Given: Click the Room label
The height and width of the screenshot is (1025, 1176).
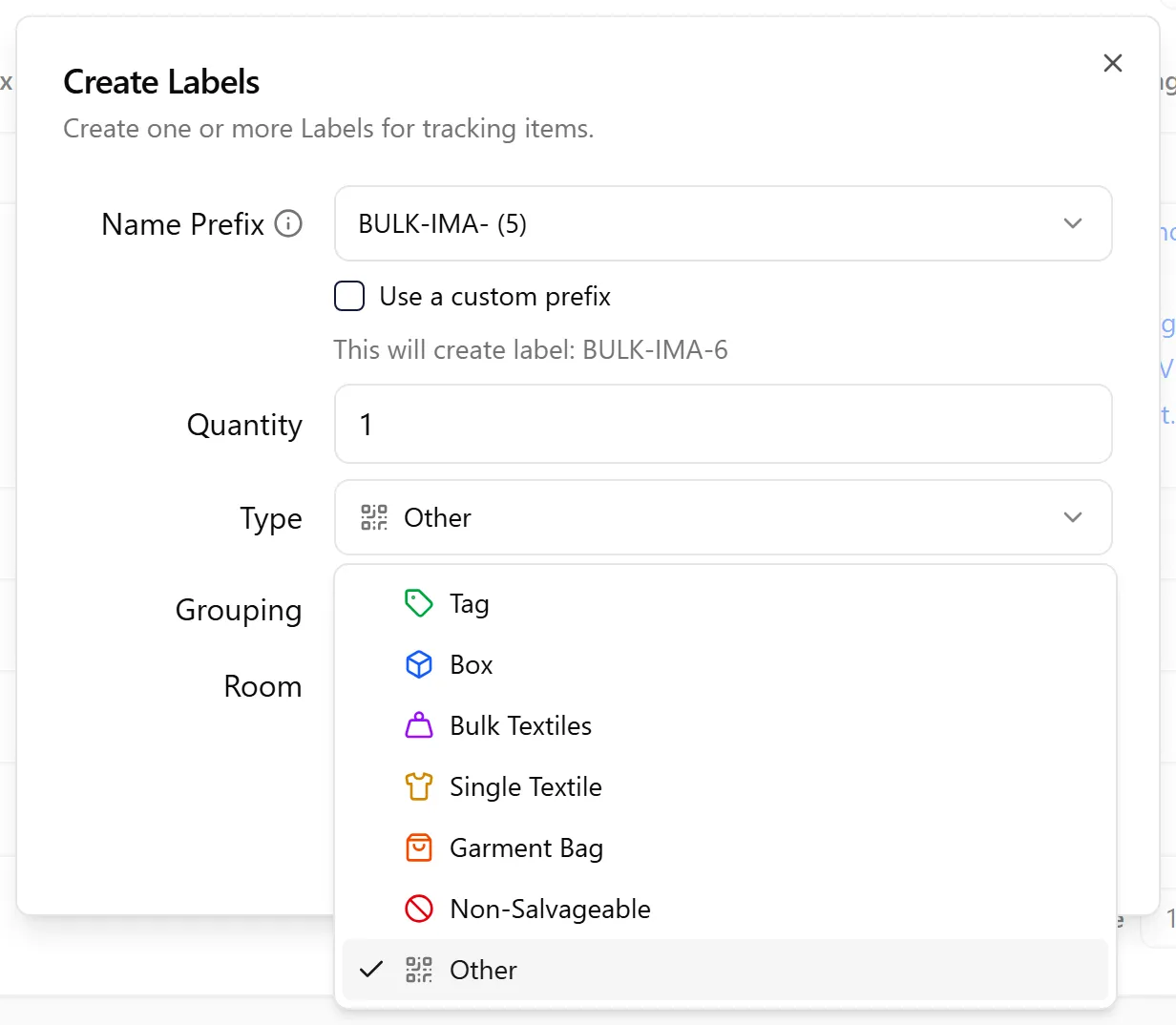Looking at the screenshot, I should [x=262, y=686].
